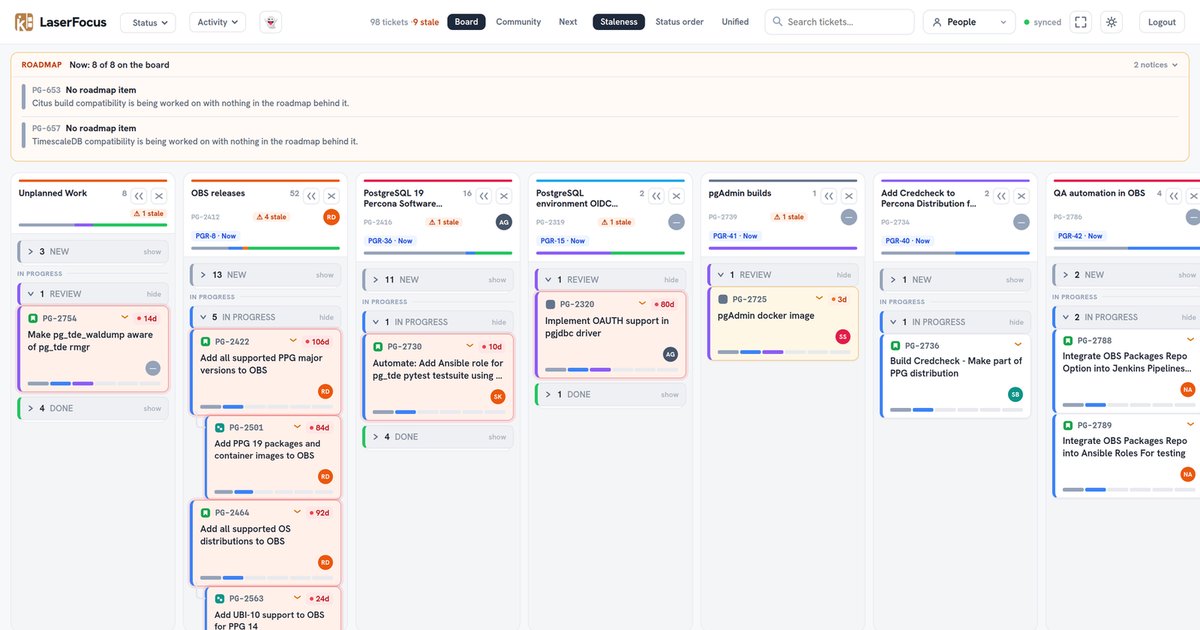Open the Status dropdown

pos(148,22)
